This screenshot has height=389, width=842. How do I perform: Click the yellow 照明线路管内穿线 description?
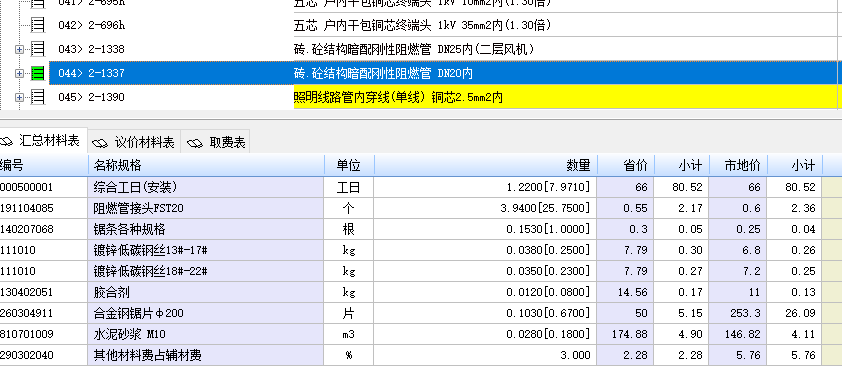point(398,97)
